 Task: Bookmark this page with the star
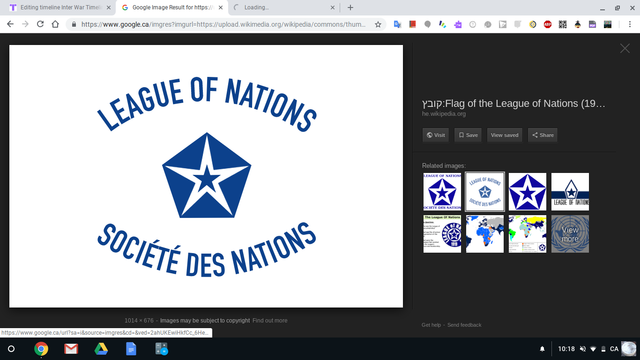378,24
